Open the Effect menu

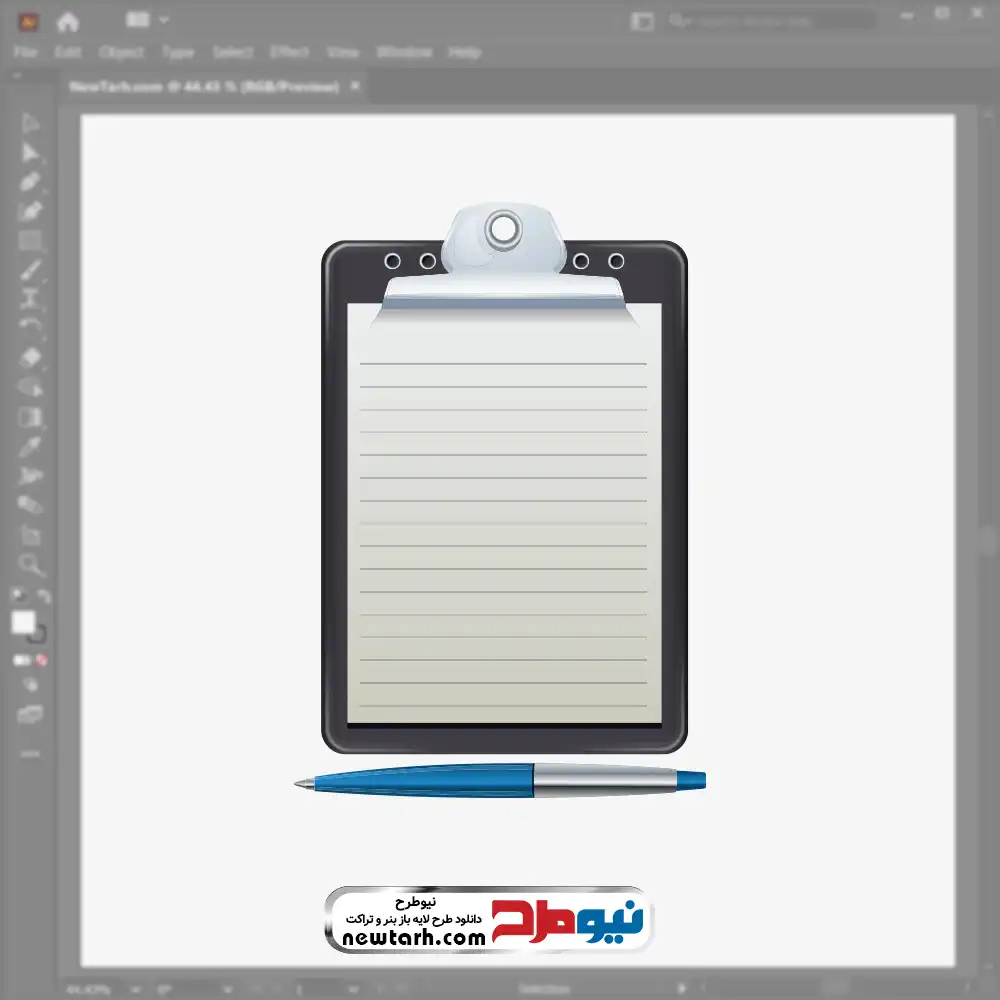pos(290,52)
